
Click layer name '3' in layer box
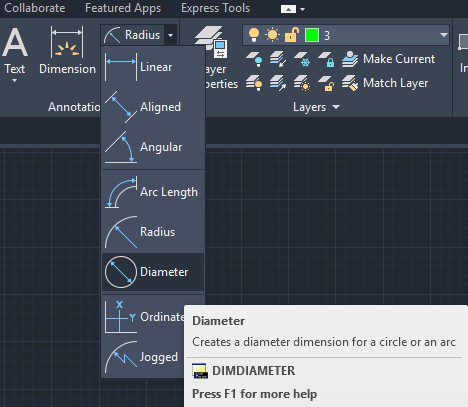pos(327,35)
